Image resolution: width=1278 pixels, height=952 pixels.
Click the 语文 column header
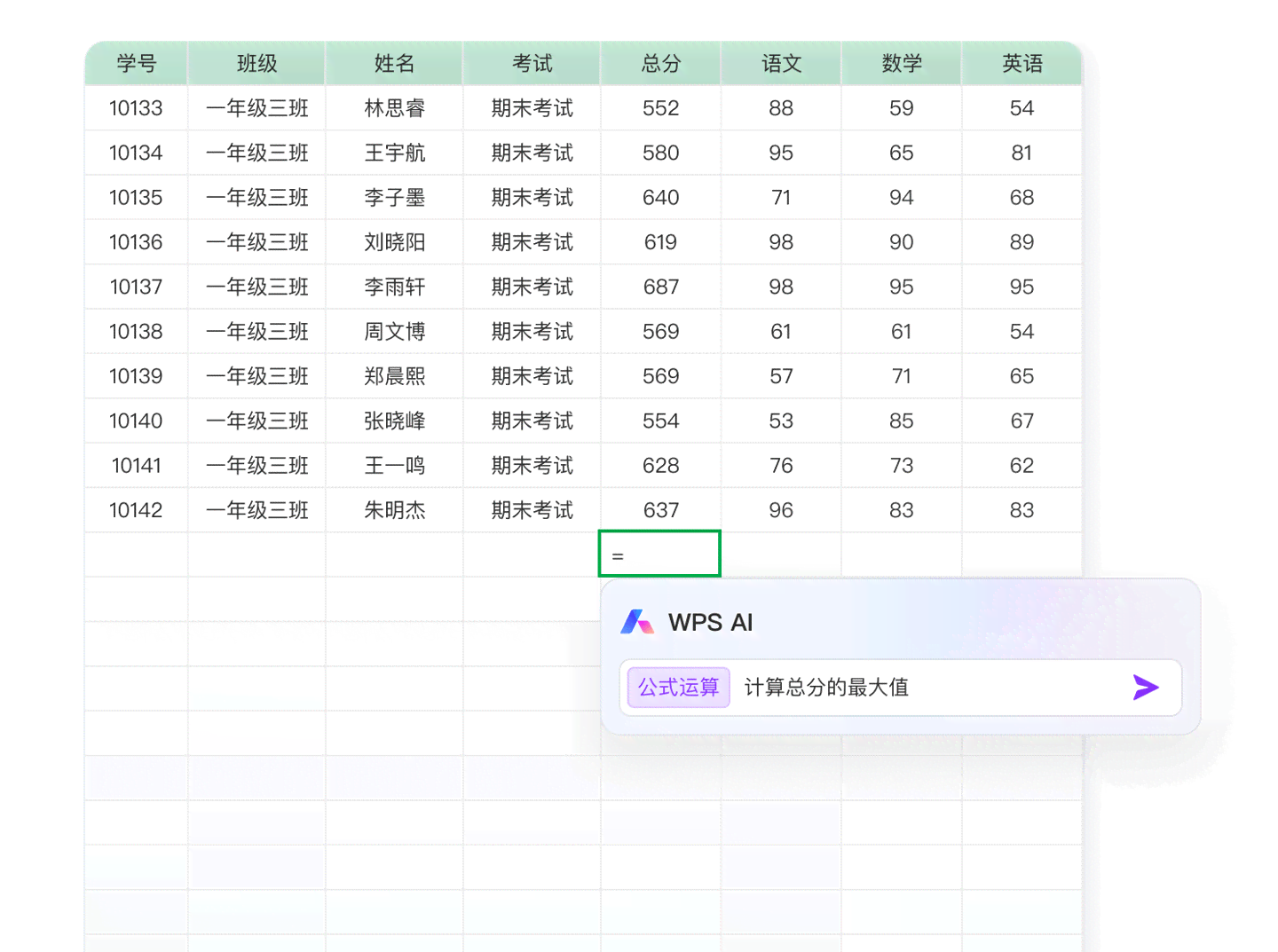tap(781, 63)
